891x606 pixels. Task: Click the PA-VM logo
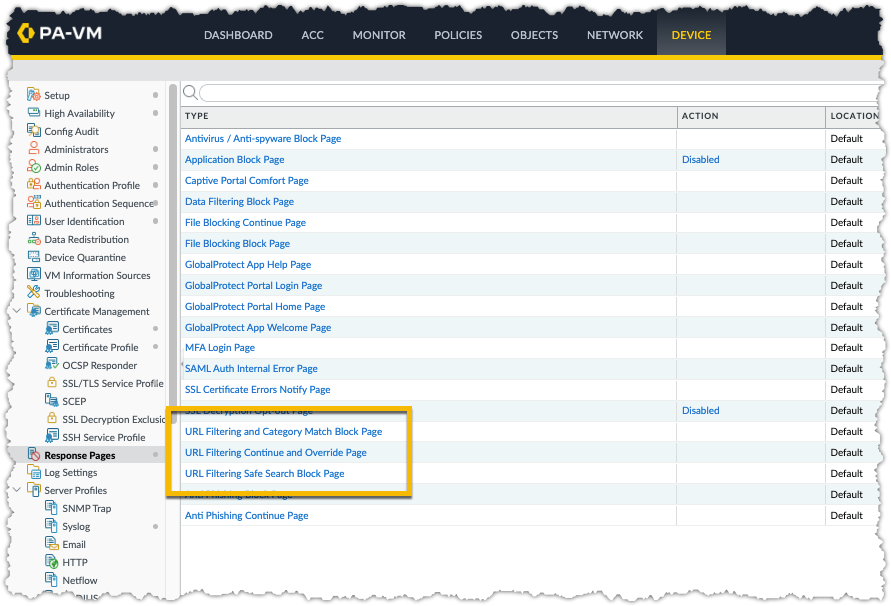[60, 35]
